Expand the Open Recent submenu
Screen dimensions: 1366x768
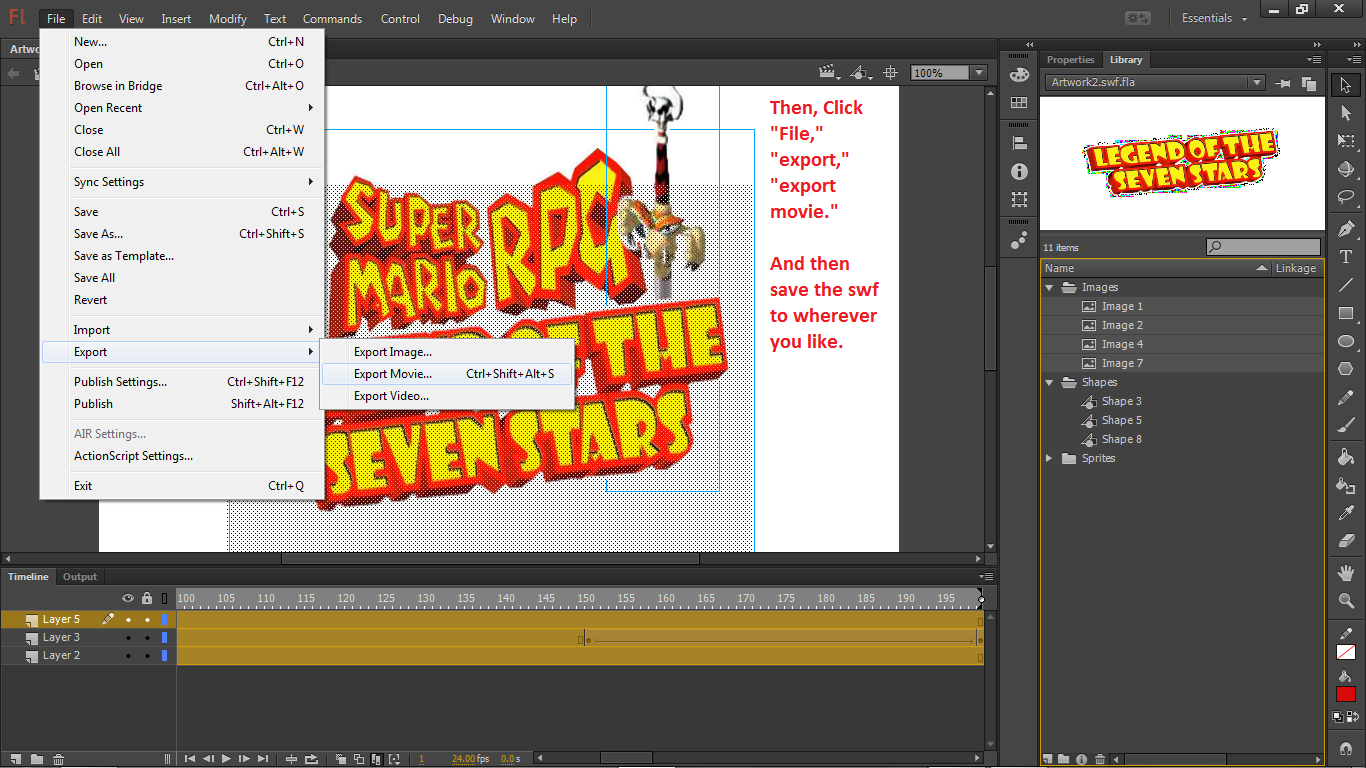coord(182,108)
